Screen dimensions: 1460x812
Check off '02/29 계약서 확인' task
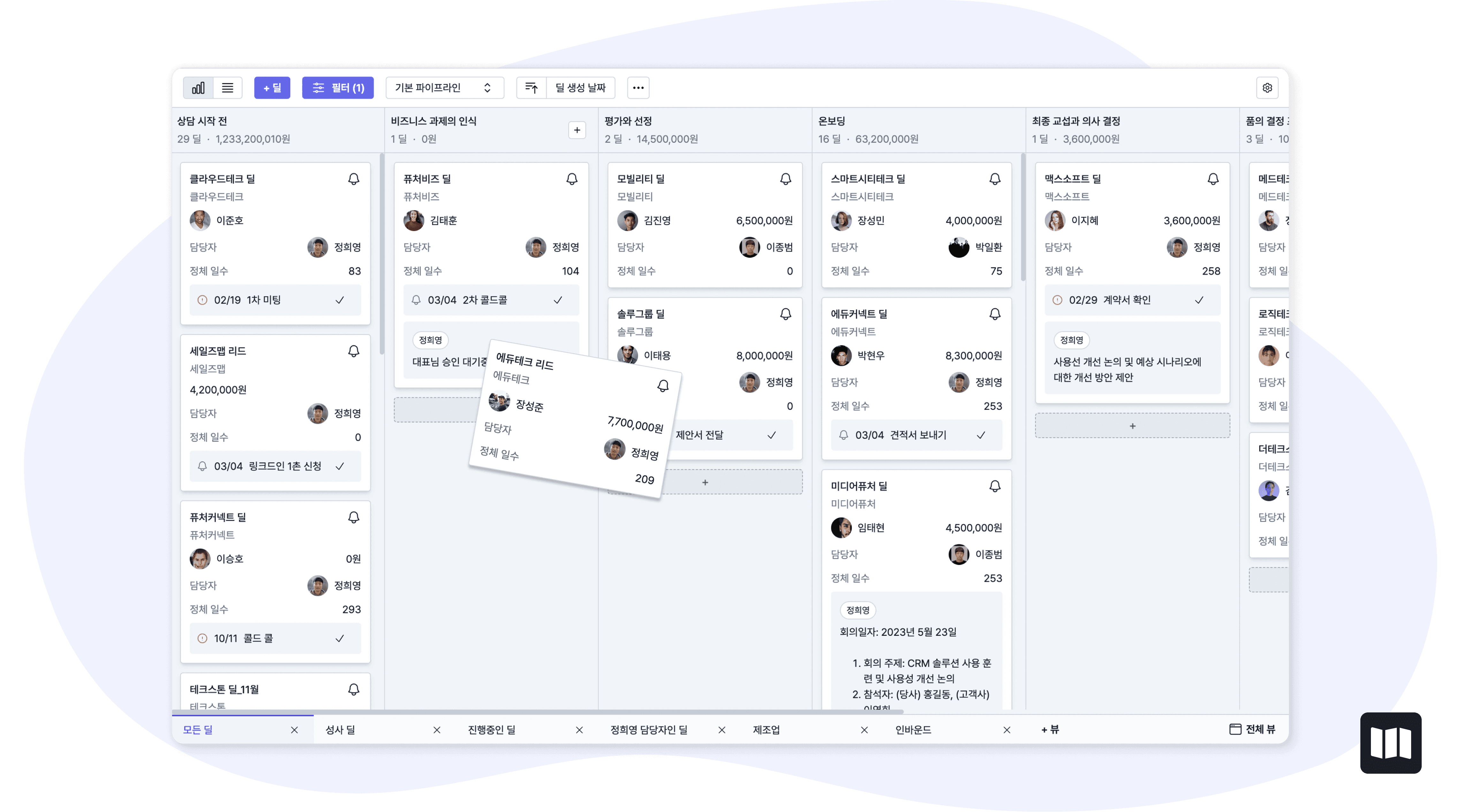(1199, 300)
